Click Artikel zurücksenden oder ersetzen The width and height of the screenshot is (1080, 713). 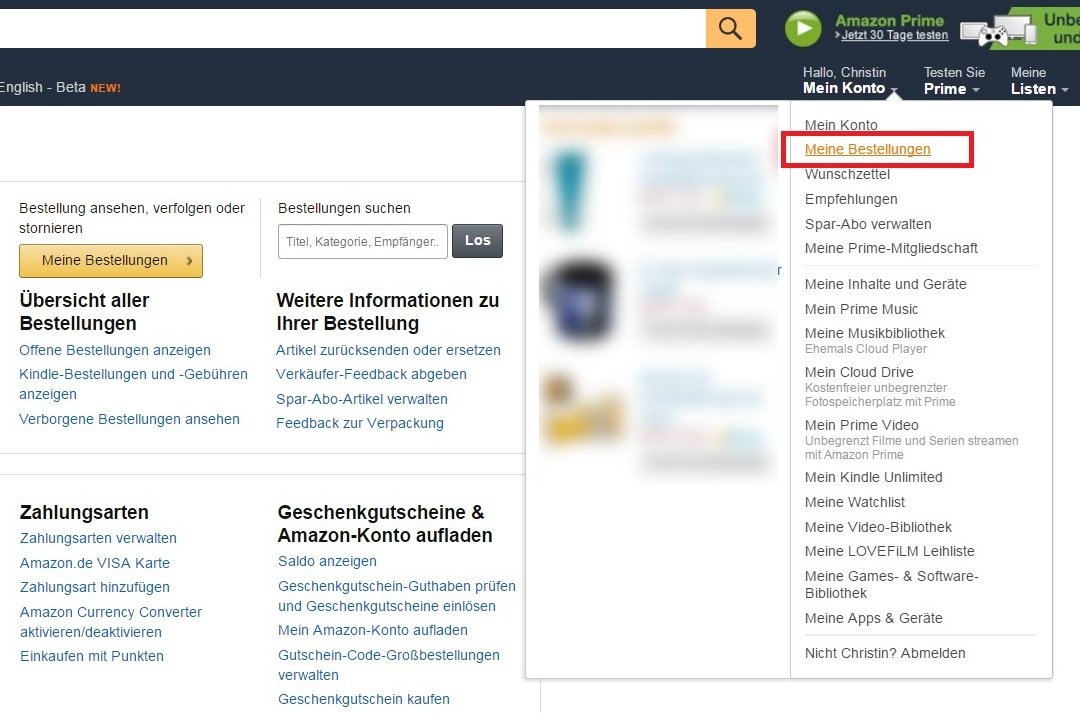pos(388,350)
